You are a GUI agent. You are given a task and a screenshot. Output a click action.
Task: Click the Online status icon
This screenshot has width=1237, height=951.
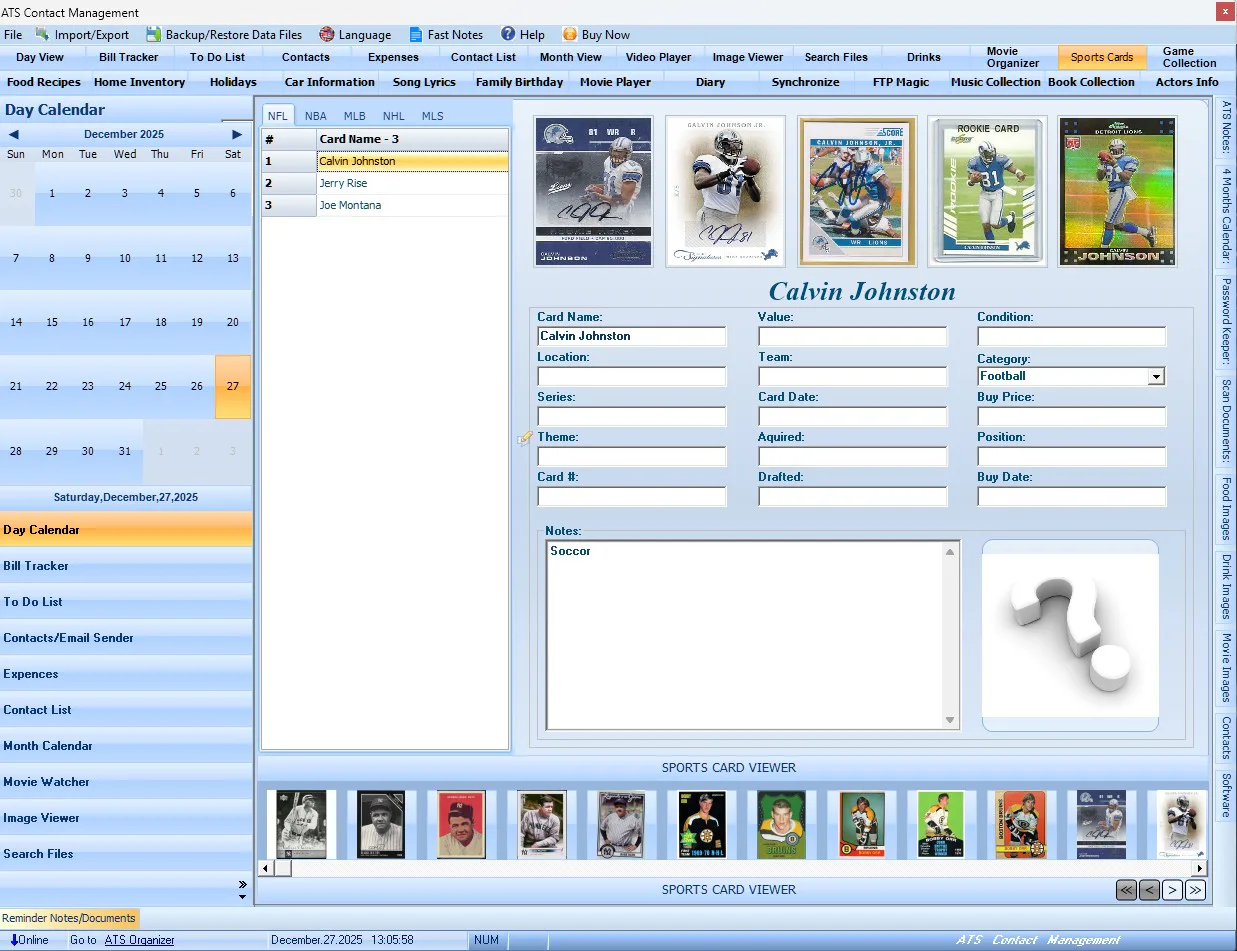coord(15,940)
